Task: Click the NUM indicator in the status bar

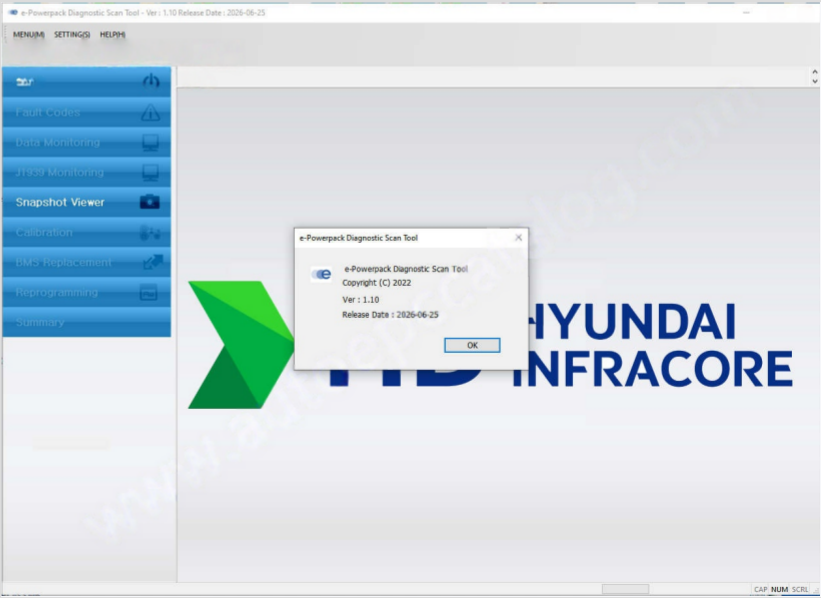Action: coord(779,590)
